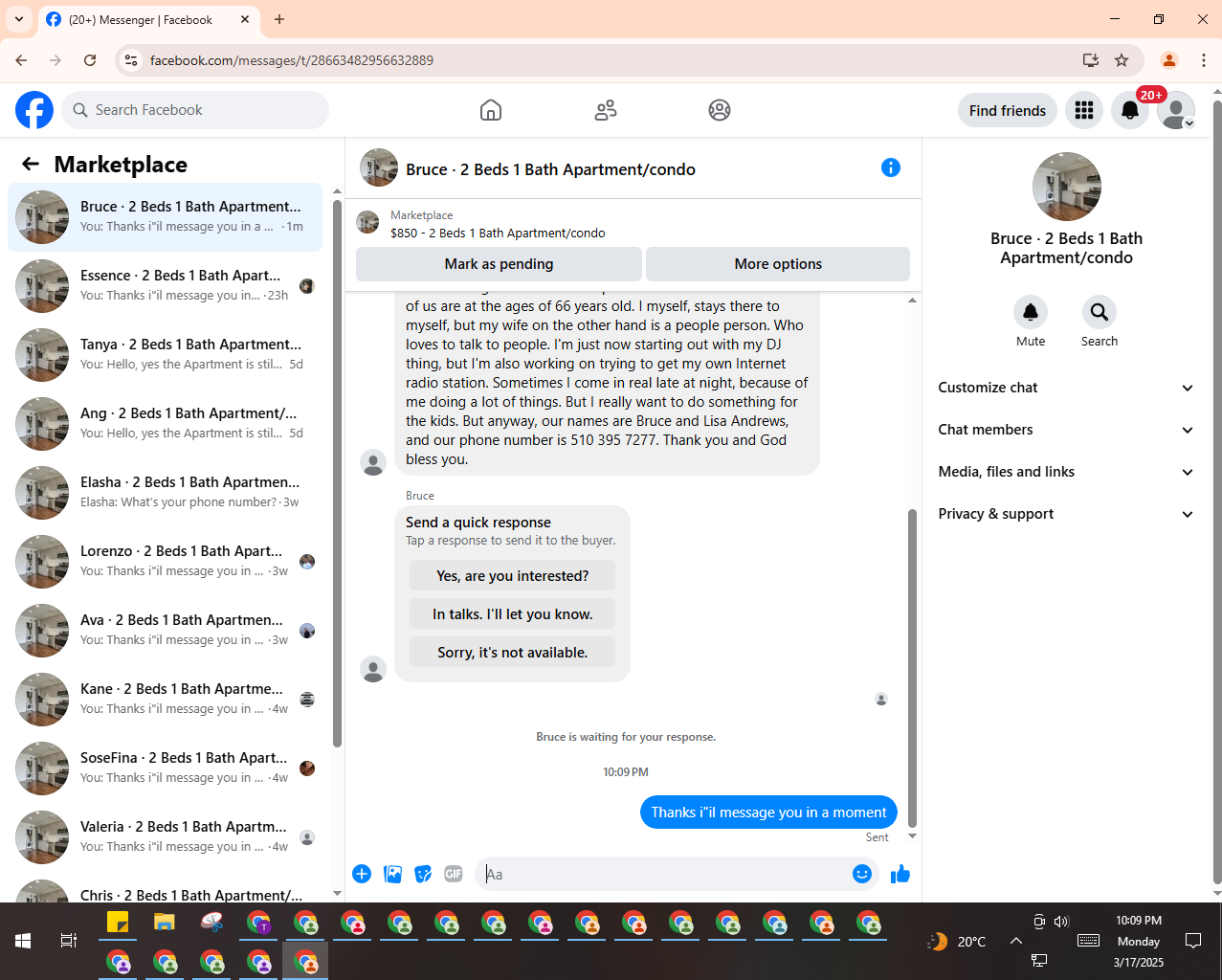Click Mark as pending button
Viewport: 1222px width, 980px height.
point(499,264)
